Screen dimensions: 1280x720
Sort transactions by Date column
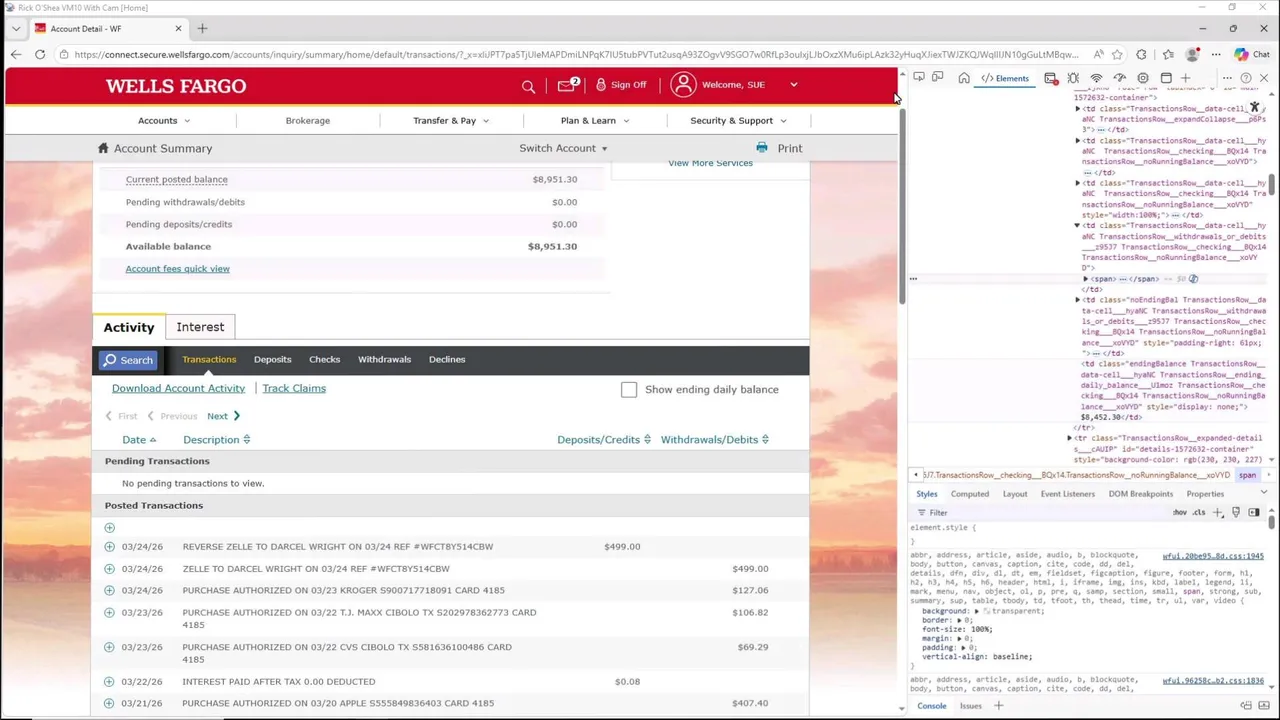(x=139, y=440)
